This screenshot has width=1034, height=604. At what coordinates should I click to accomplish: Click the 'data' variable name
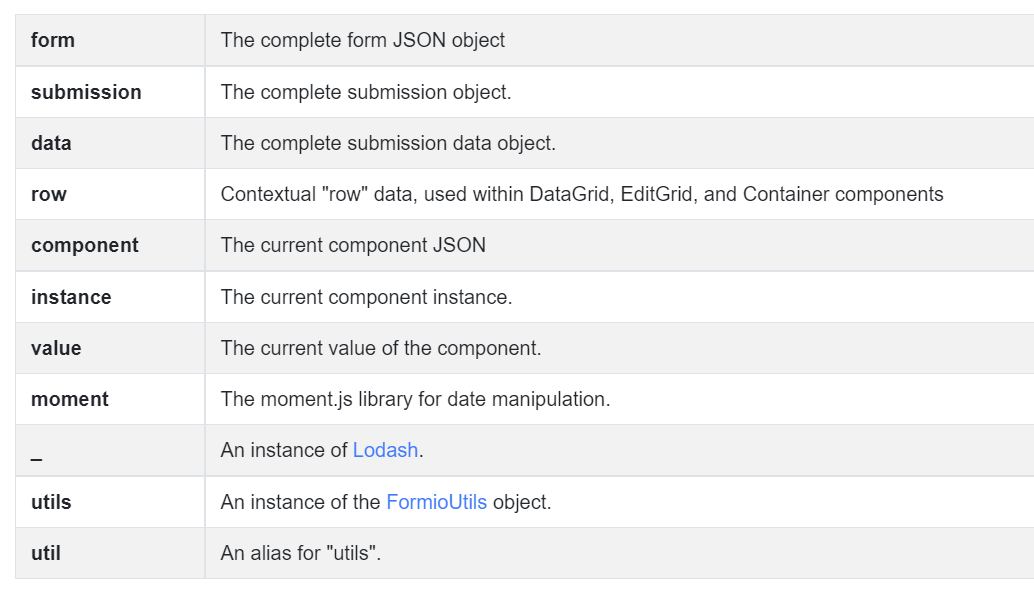click(x=51, y=143)
